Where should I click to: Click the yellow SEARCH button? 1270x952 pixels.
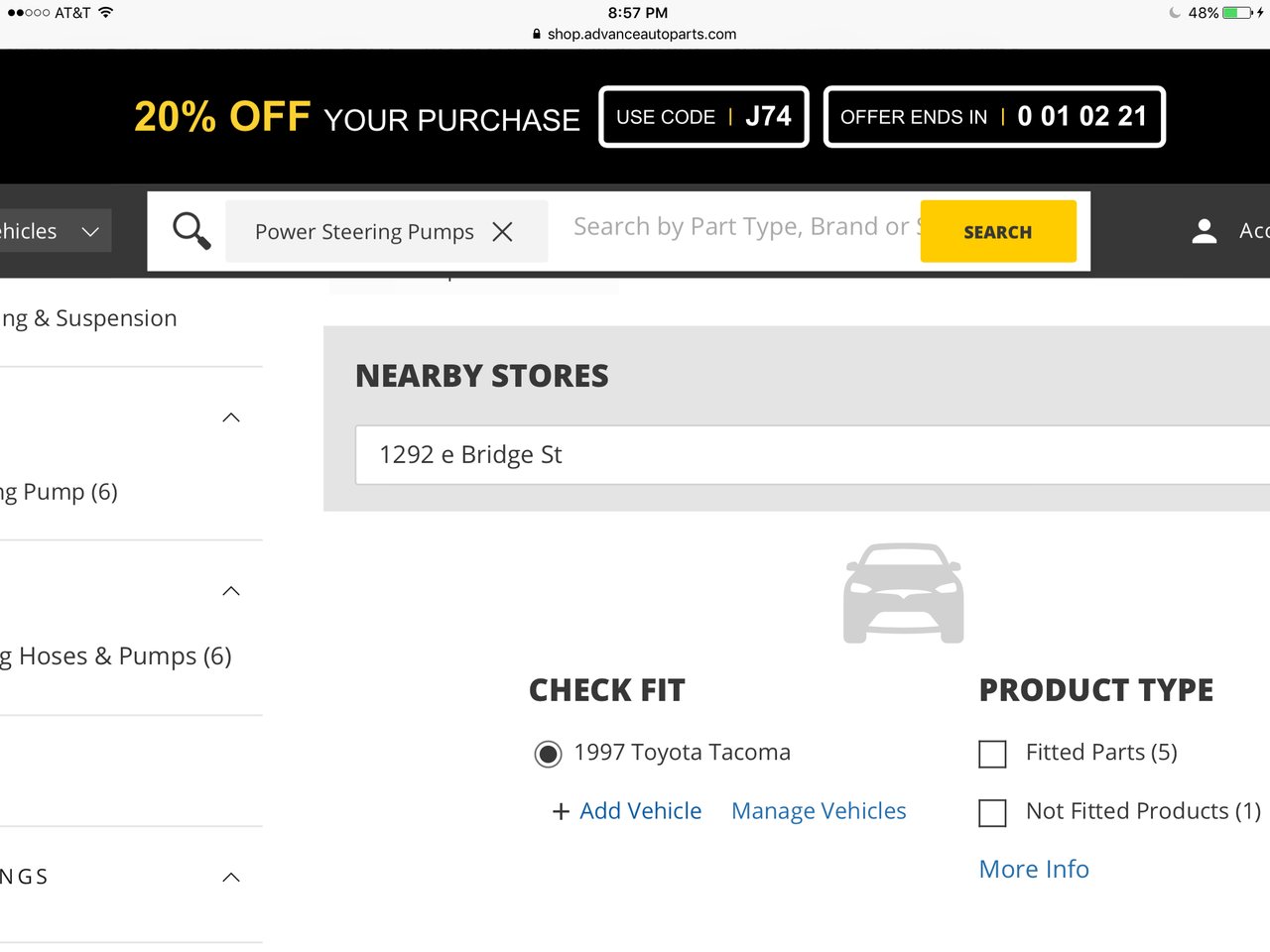point(998,231)
